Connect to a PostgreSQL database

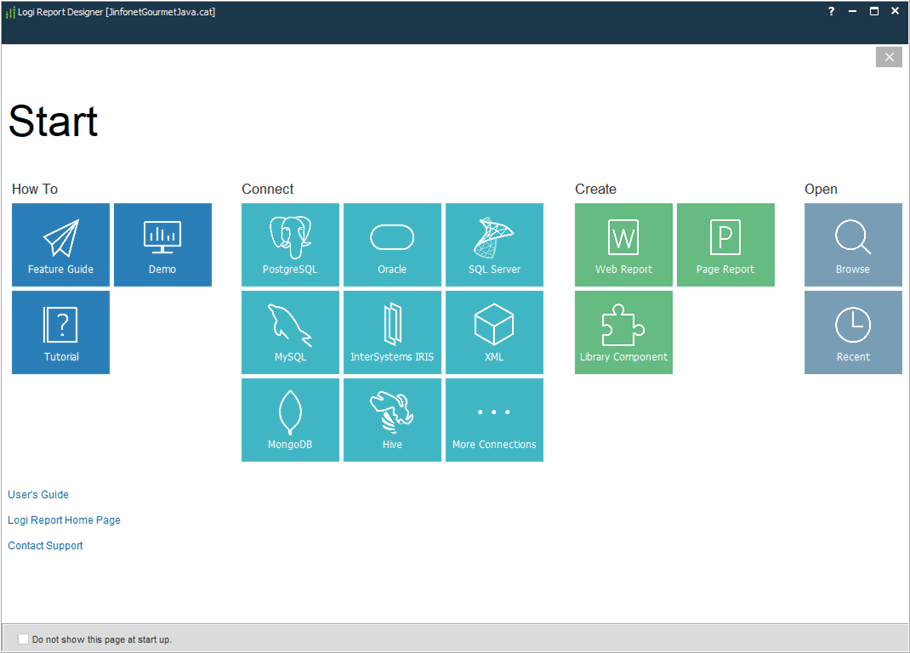(x=290, y=244)
